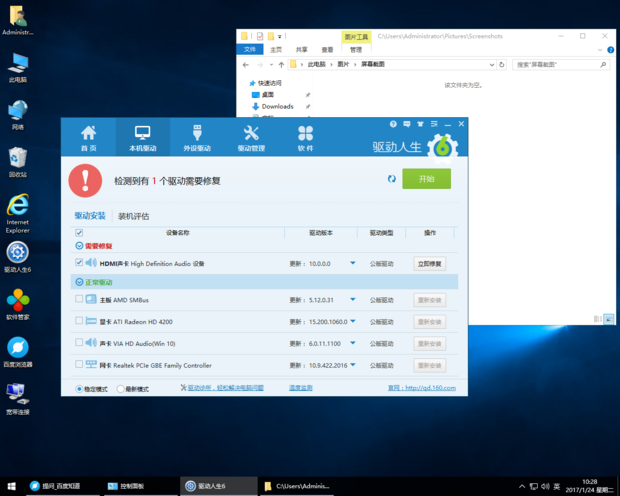Check the 声卡 VIA HD Audio checkbox

pyautogui.click(x=79, y=342)
